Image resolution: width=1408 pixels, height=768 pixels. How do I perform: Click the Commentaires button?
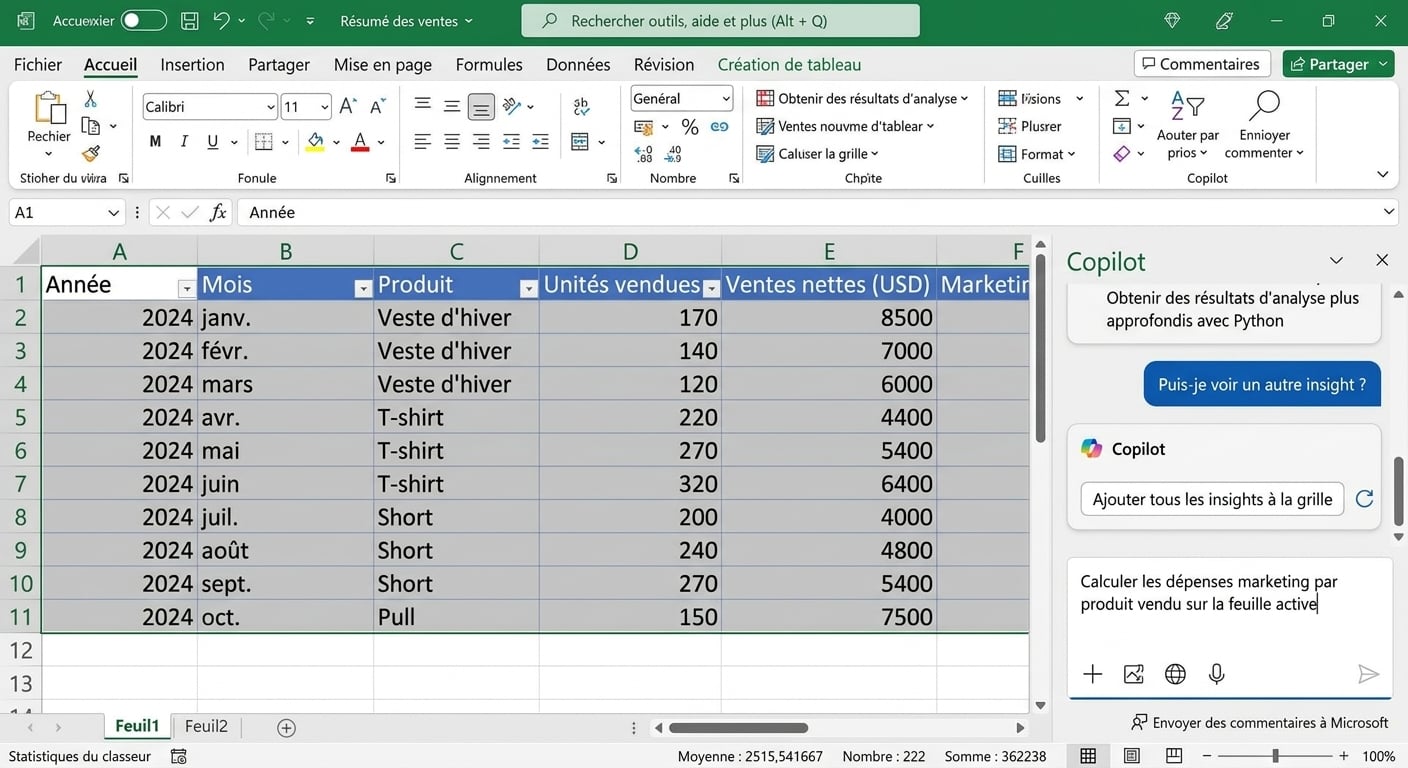click(x=1202, y=64)
